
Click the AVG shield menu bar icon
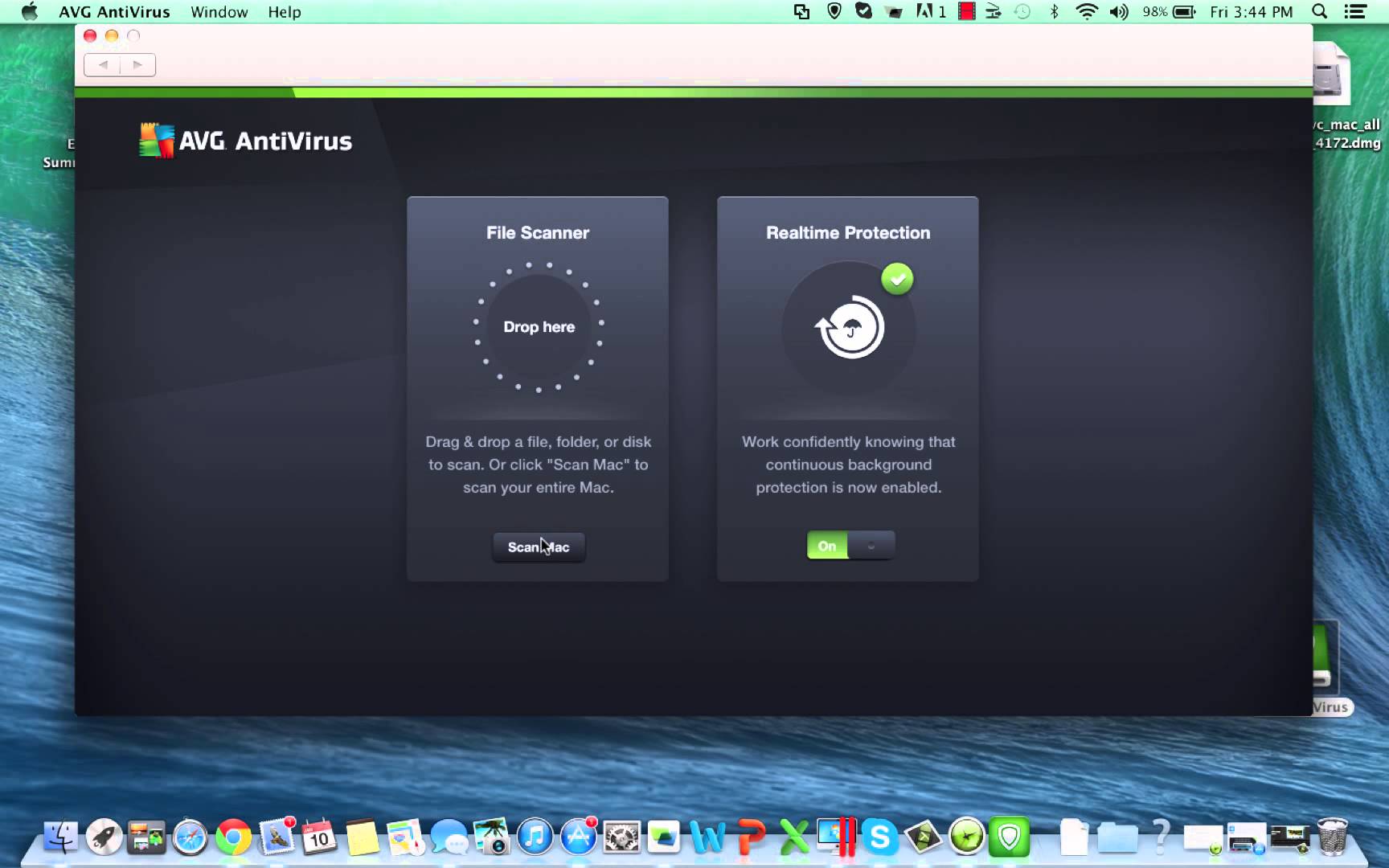click(x=834, y=11)
